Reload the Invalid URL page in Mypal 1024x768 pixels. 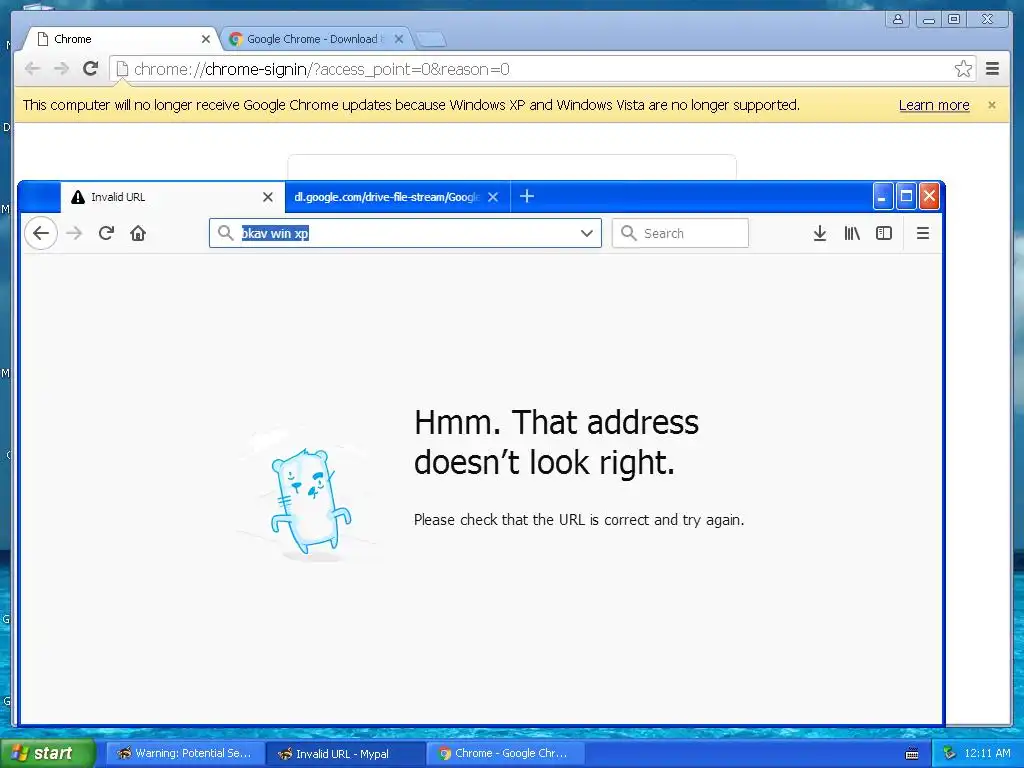tap(106, 233)
